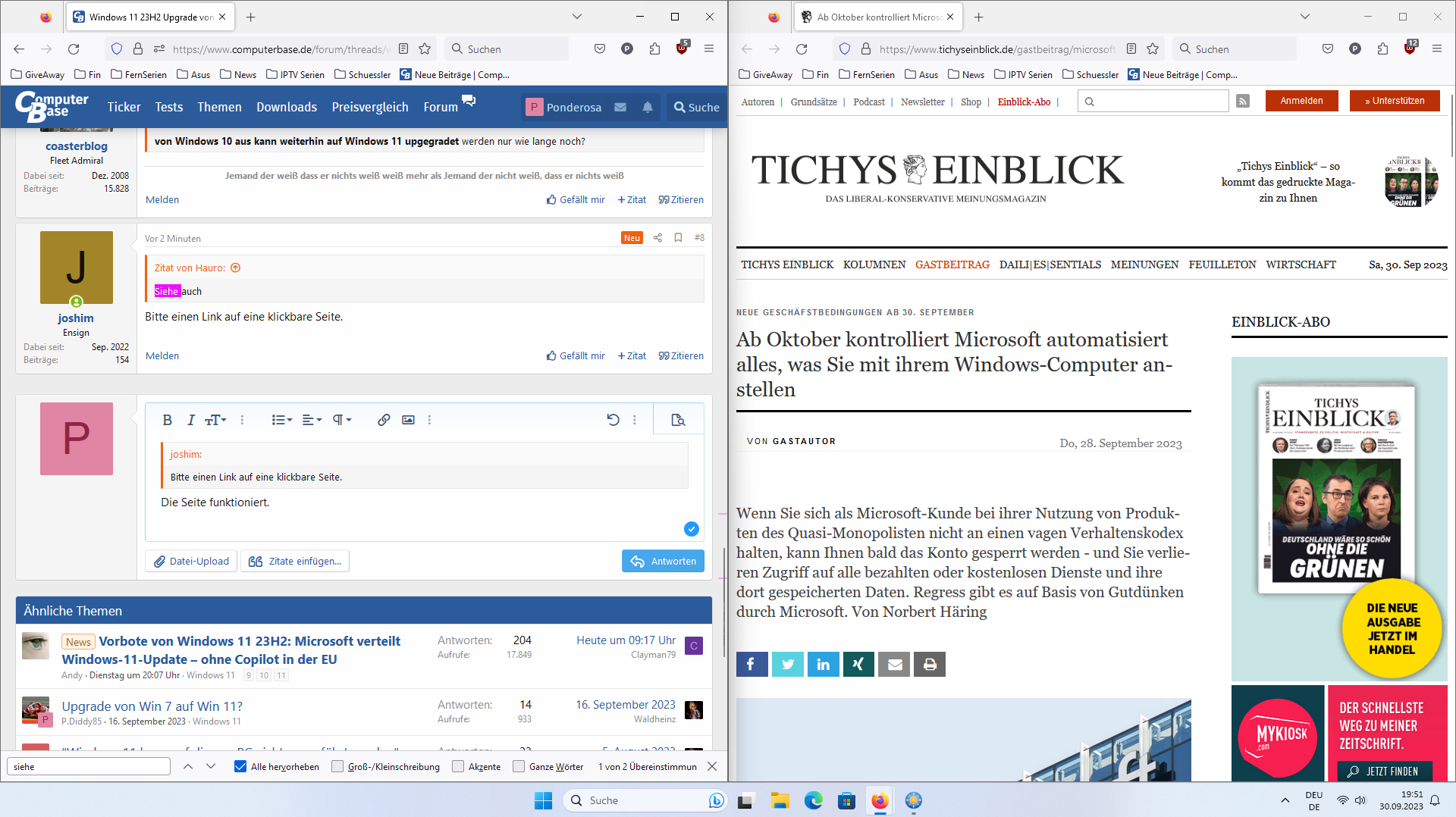Click the ComputerBase Suche button
This screenshot has height=817, width=1456.
[697, 107]
